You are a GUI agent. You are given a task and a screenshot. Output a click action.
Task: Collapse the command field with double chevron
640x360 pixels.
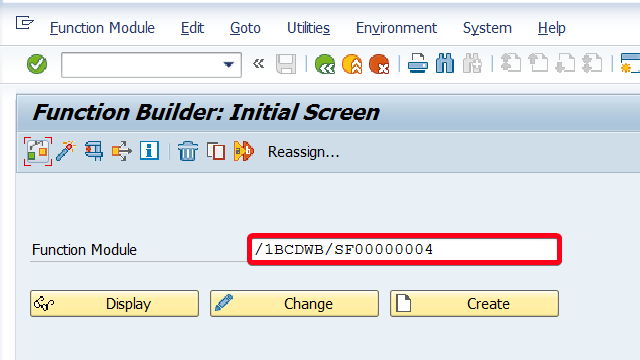coord(258,64)
